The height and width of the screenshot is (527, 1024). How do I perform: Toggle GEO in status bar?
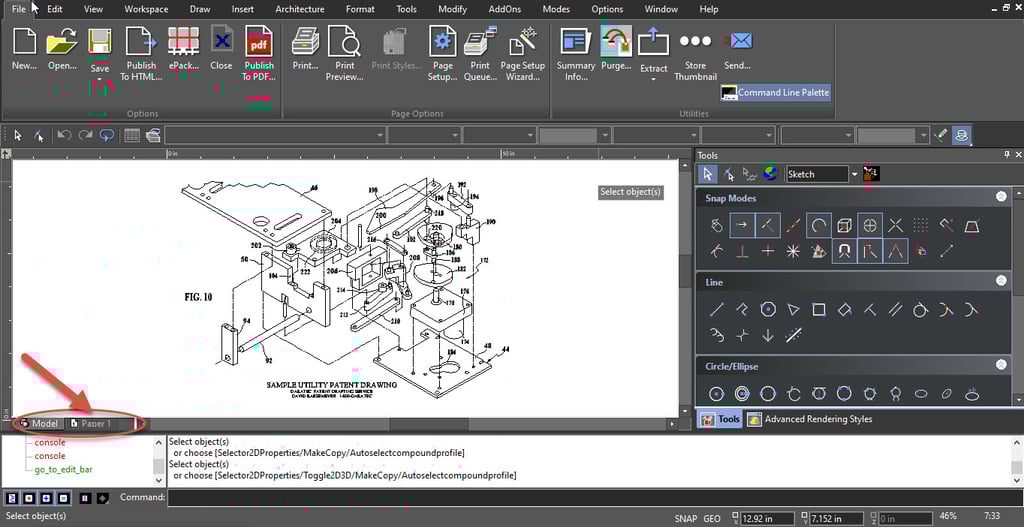pos(712,519)
